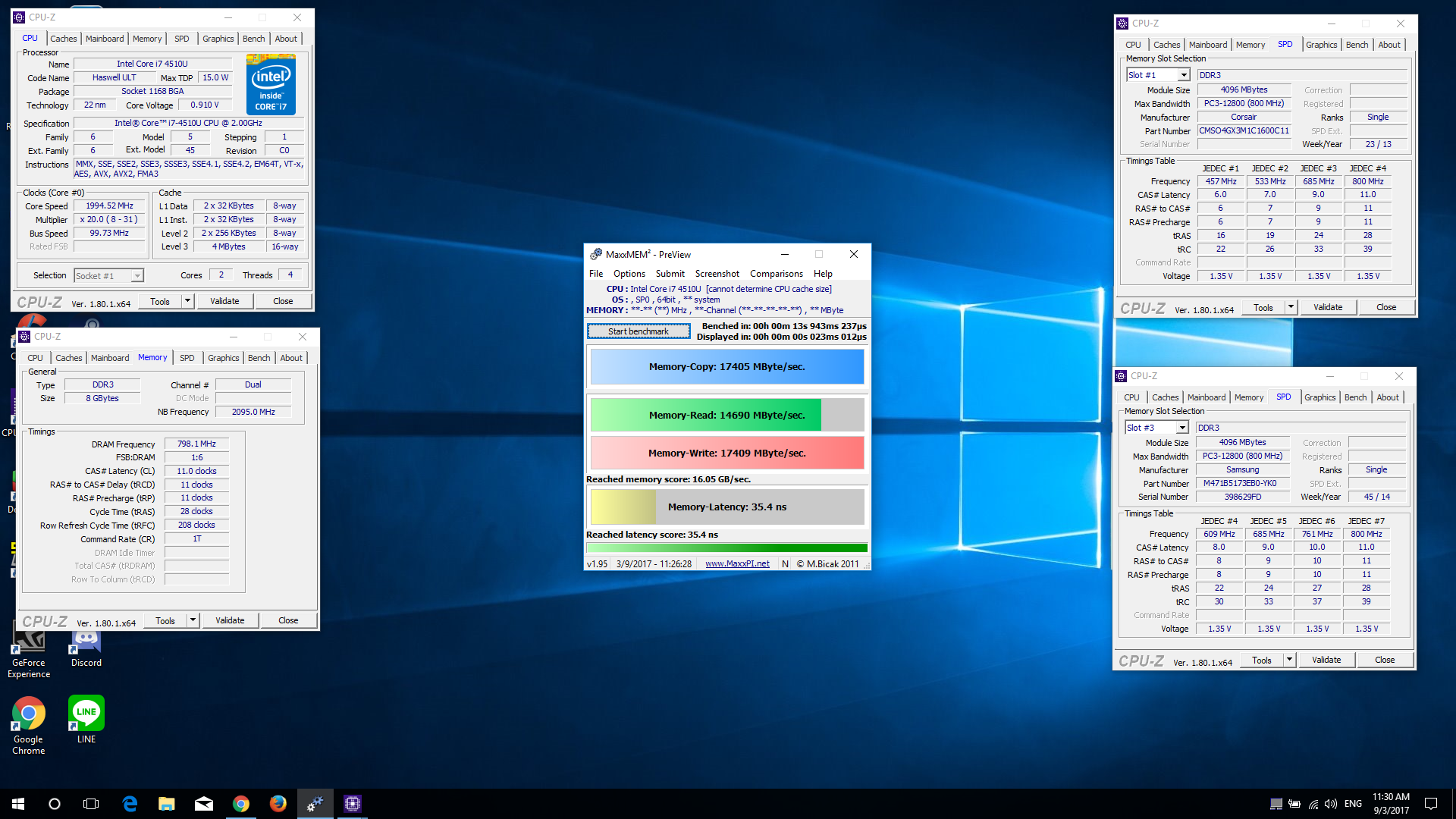Viewport: 1456px width, 819px height.
Task: Launch Microsoft Edge from the taskbar
Action: click(130, 804)
